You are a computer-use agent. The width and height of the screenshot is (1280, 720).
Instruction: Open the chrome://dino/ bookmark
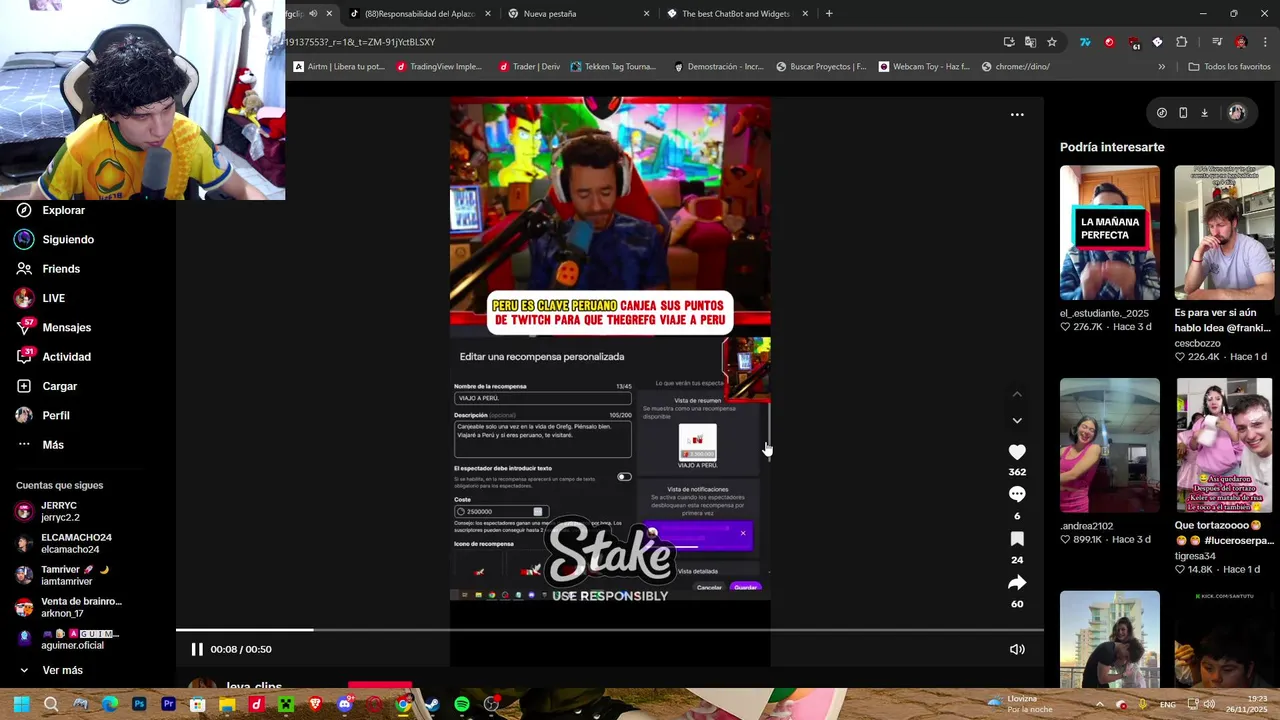1016,67
